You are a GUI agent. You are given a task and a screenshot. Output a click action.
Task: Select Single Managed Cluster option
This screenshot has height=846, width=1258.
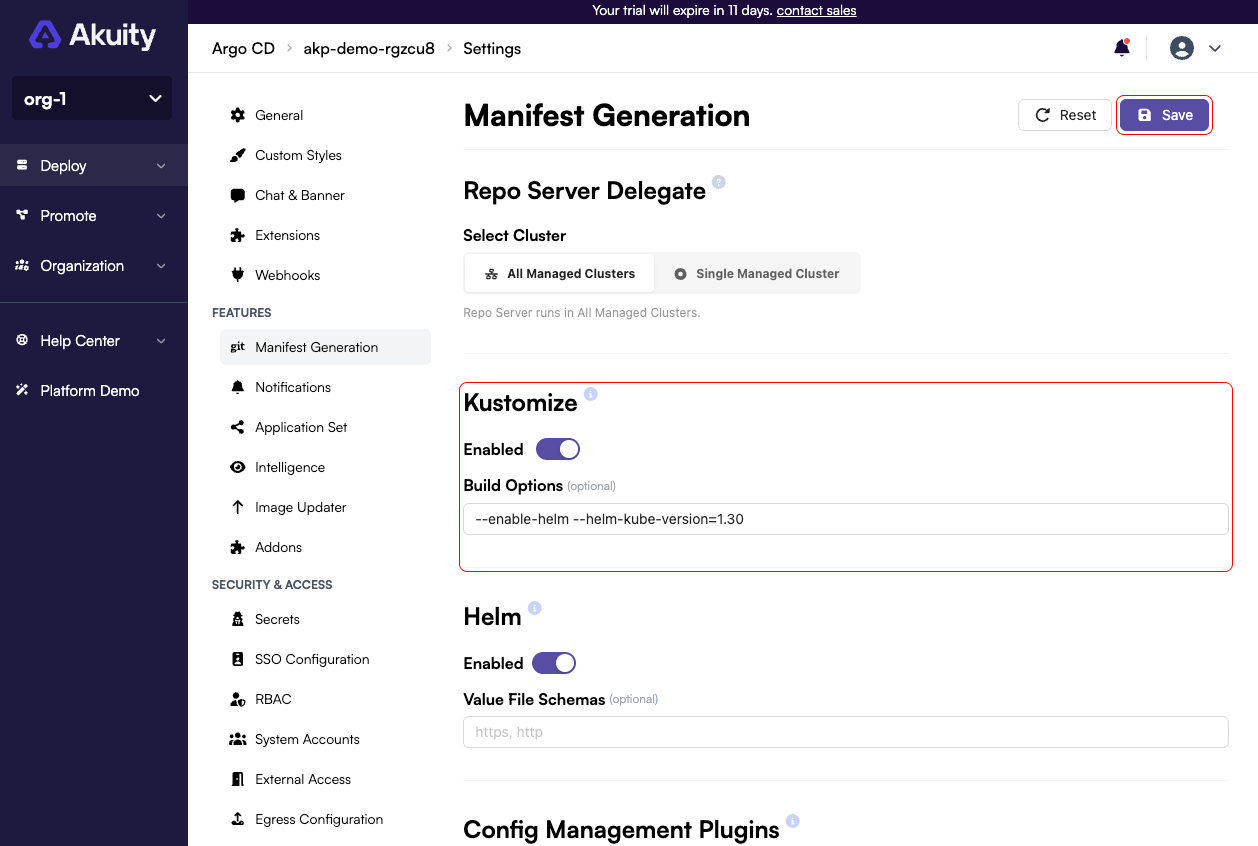coord(757,273)
